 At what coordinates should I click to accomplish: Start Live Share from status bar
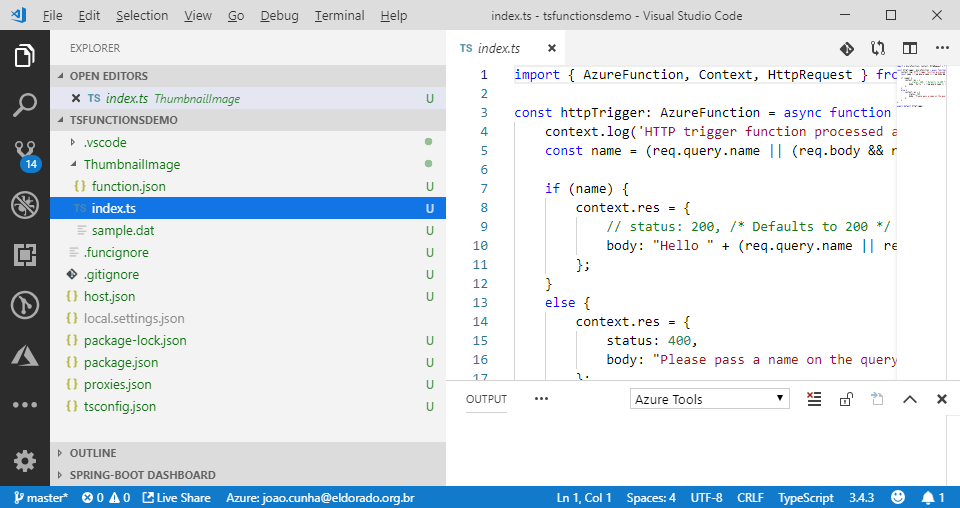177,498
